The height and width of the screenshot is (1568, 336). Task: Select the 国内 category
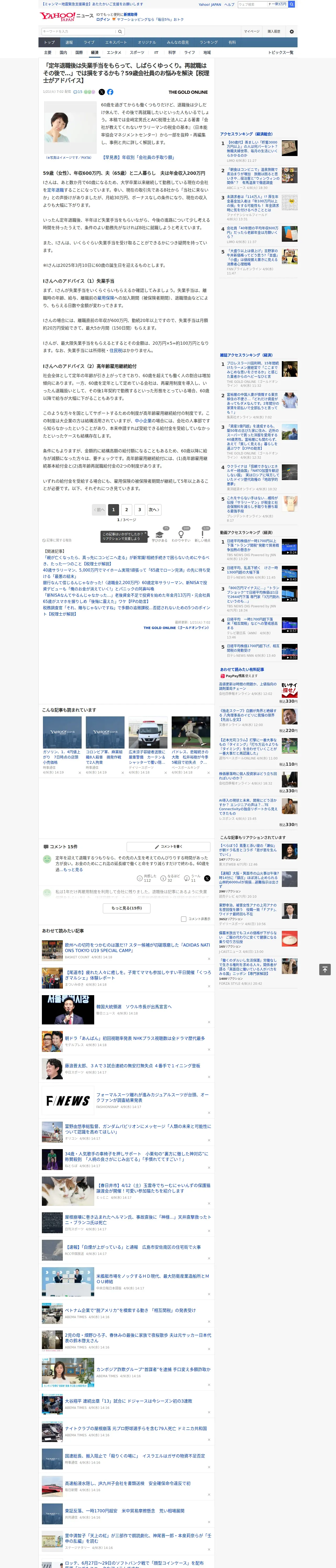[x=63, y=52]
